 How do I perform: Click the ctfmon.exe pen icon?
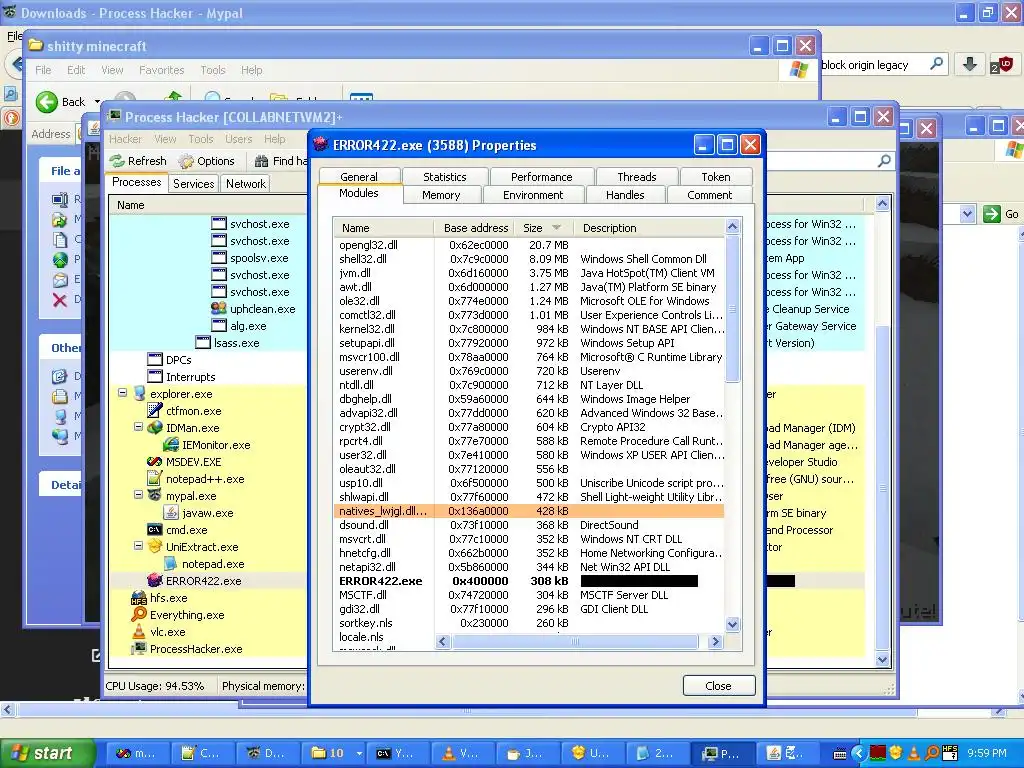pos(155,411)
